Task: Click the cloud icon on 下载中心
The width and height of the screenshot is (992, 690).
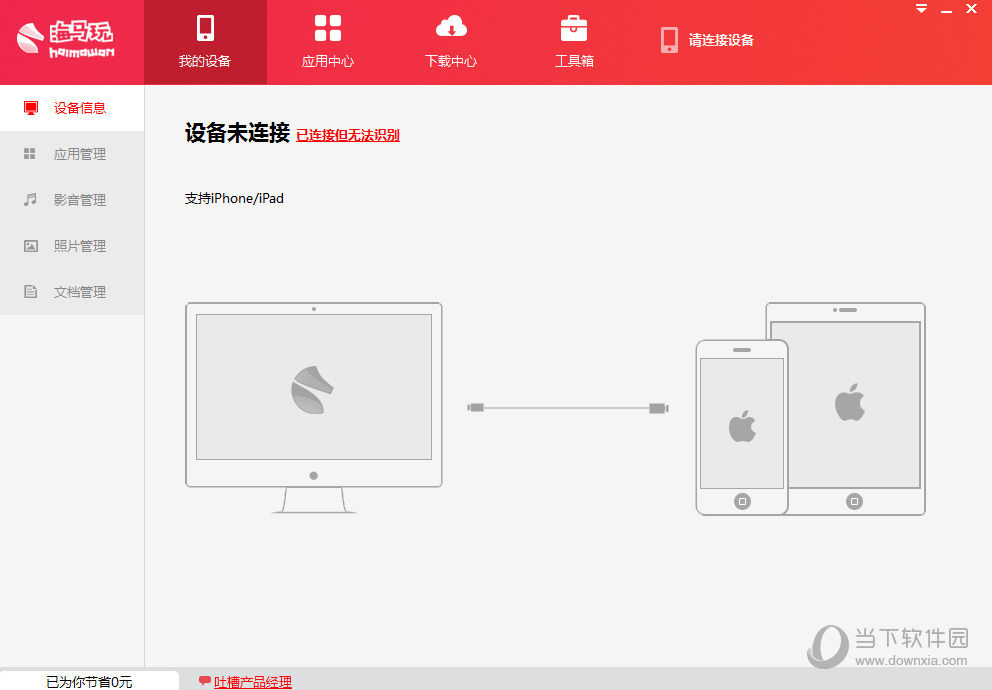Action: coord(450,27)
